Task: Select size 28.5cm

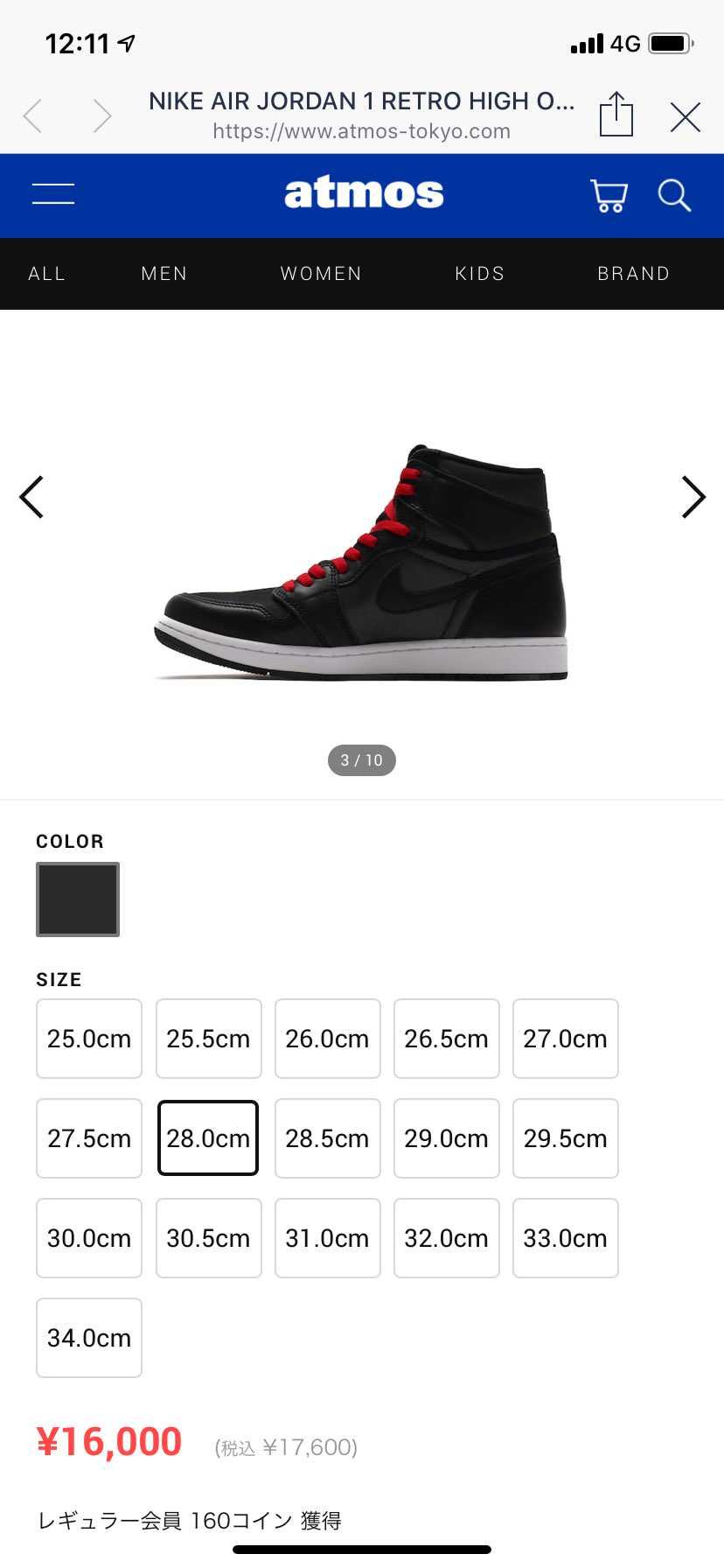Action: 327,1138
